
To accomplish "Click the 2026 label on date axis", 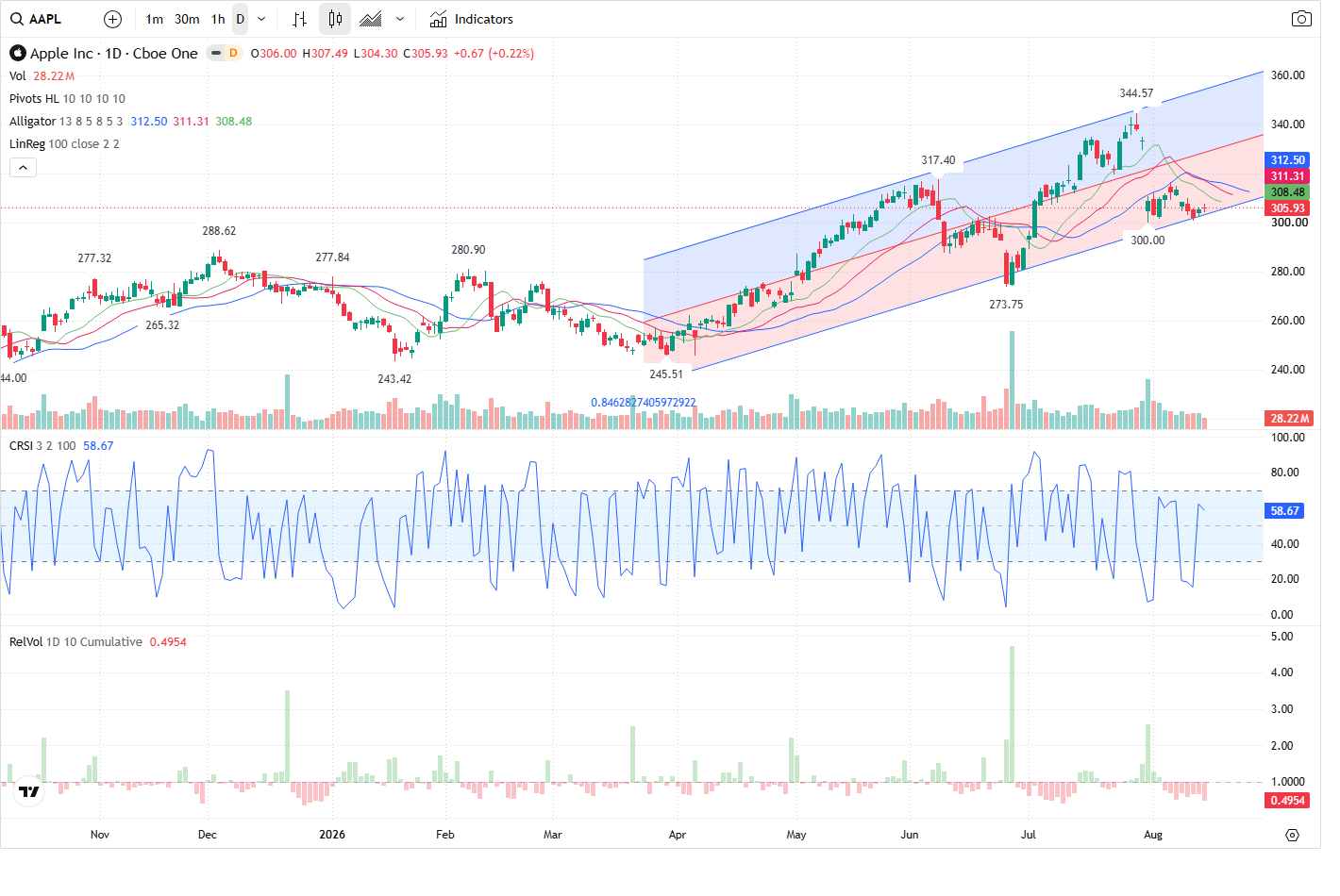I will click(x=332, y=835).
